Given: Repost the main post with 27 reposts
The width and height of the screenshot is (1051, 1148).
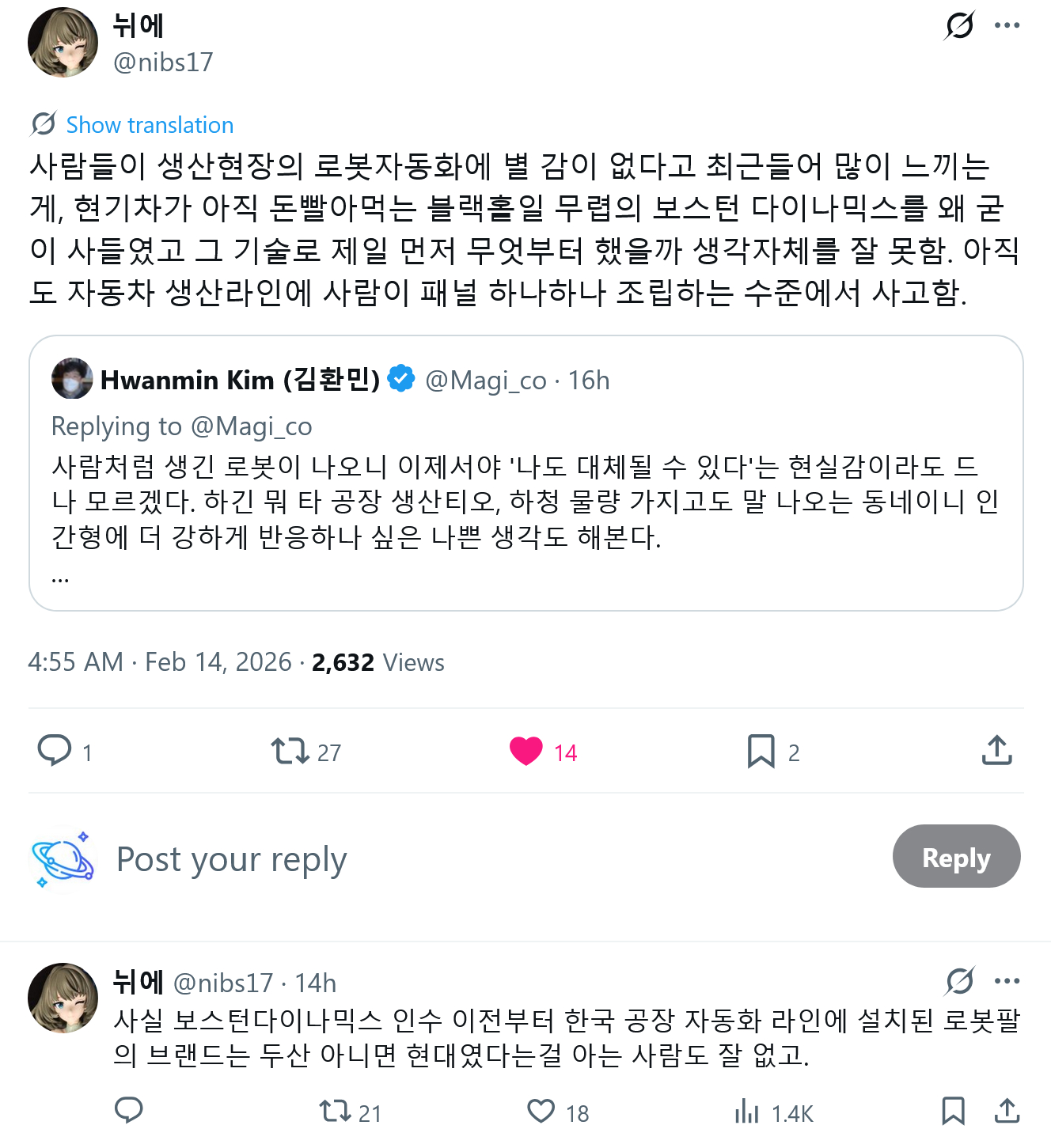Looking at the screenshot, I should point(290,751).
